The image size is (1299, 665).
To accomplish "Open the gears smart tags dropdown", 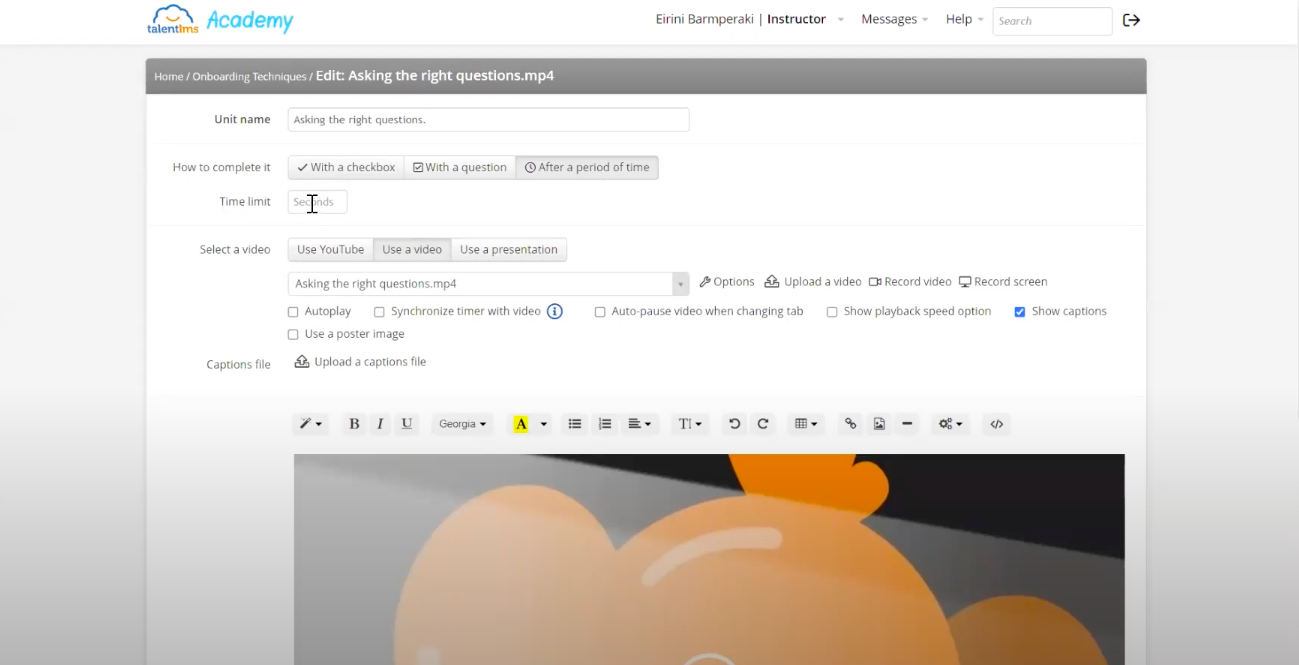I will pos(950,424).
